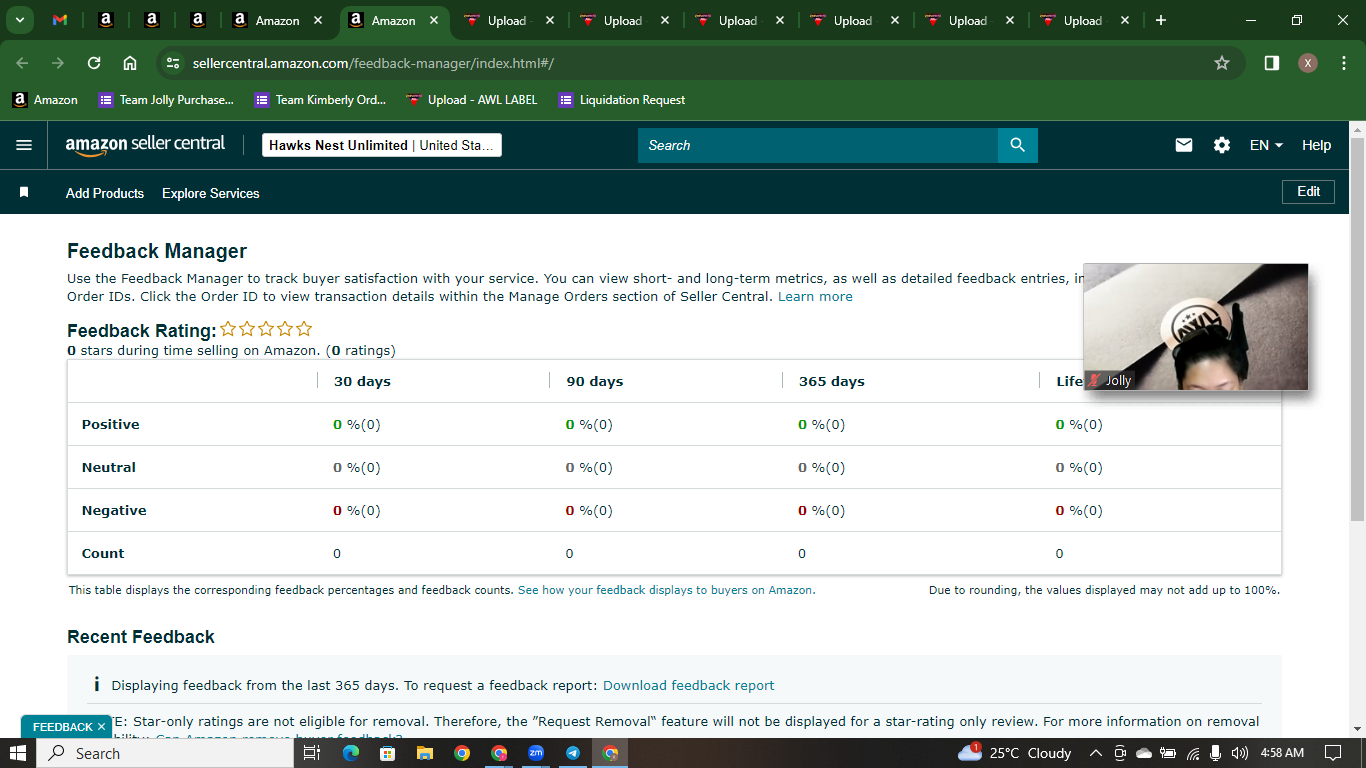Click the '90 days' column header
The height and width of the screenshot is (768, 1366).
(594, 381)
